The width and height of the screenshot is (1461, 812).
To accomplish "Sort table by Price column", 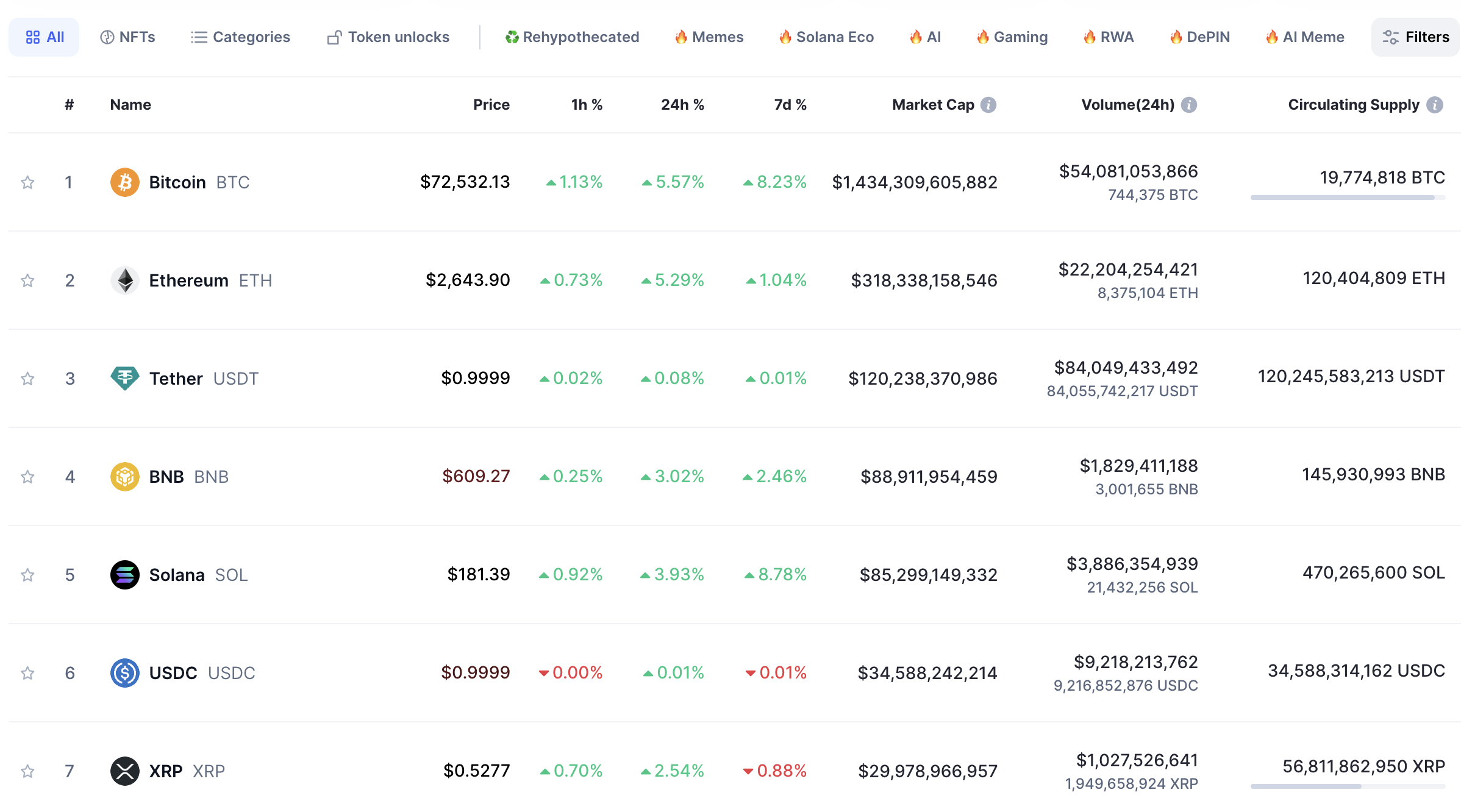I will click(491, 105).
